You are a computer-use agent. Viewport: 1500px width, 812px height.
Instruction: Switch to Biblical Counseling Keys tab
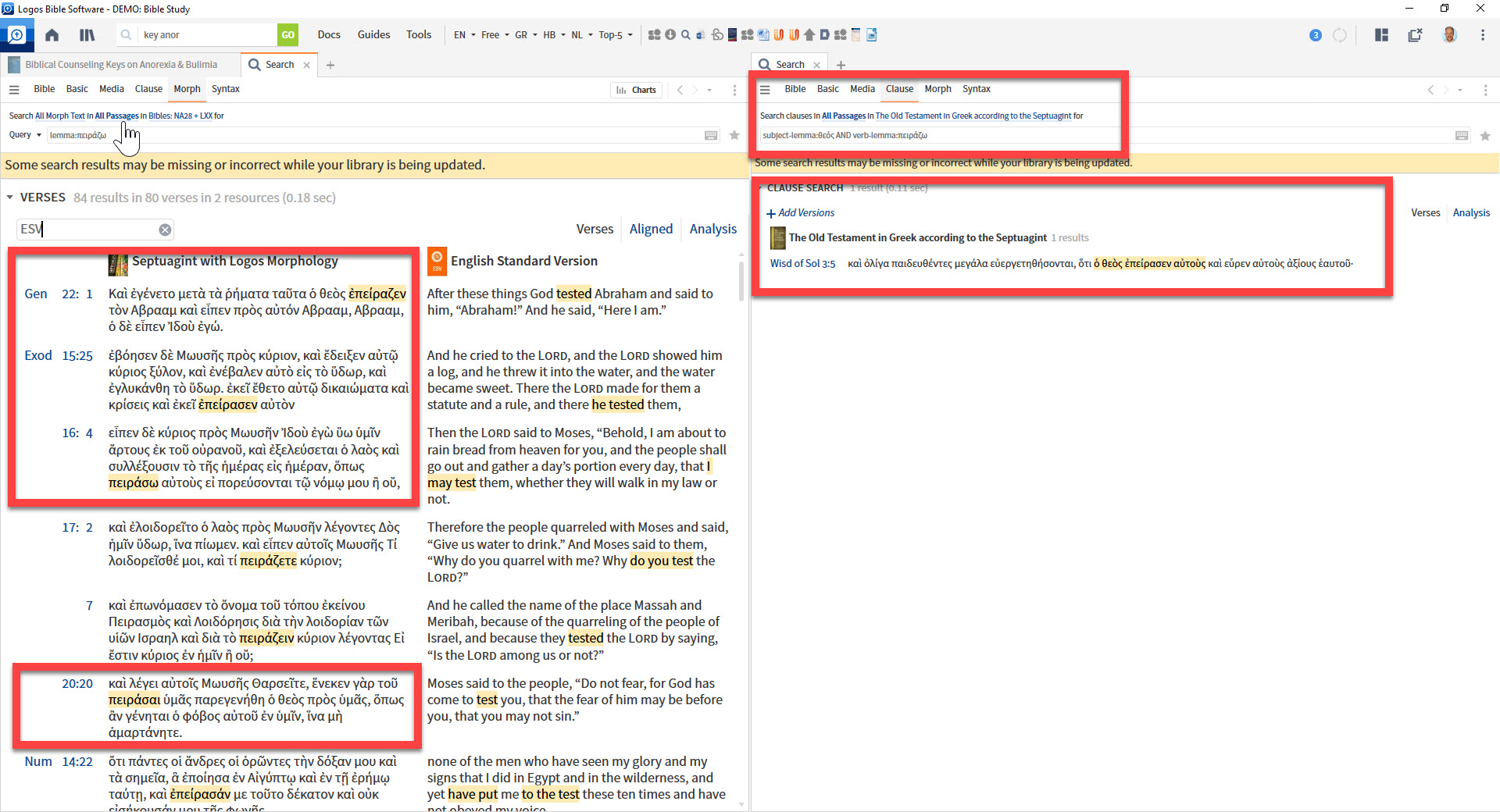coord(120,65)
